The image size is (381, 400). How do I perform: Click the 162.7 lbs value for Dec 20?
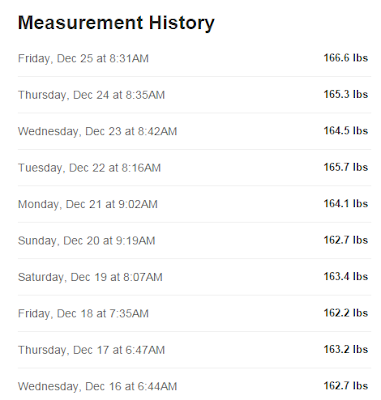(x=346, y=240)
